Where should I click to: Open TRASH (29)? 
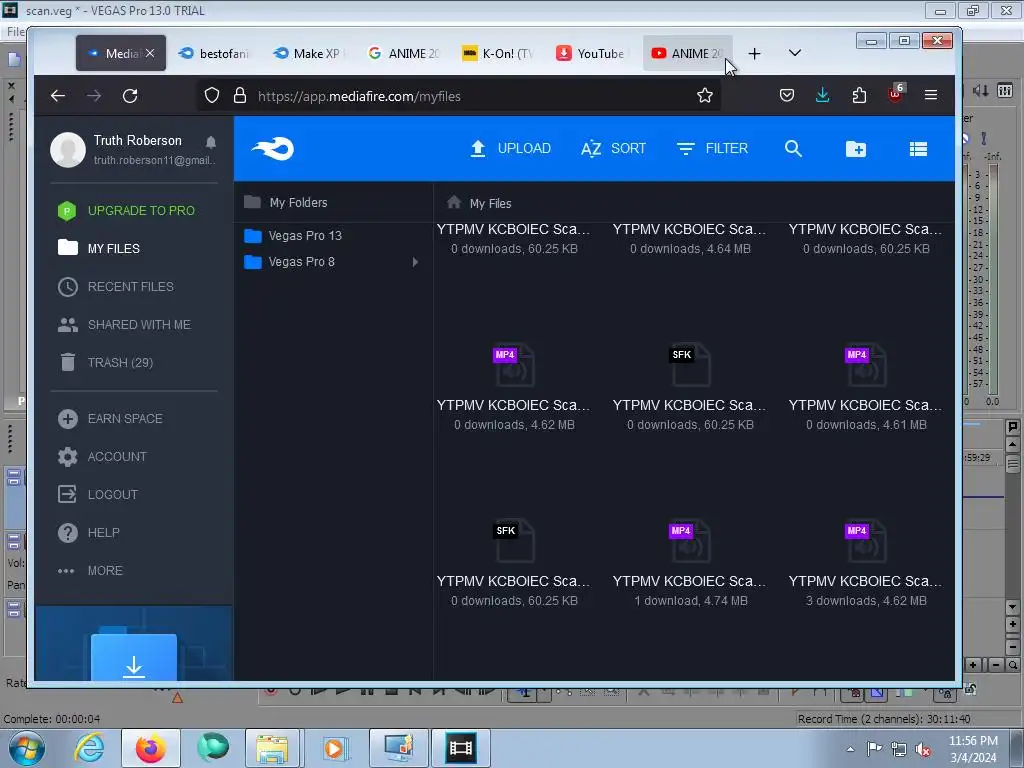coord(105,362)
